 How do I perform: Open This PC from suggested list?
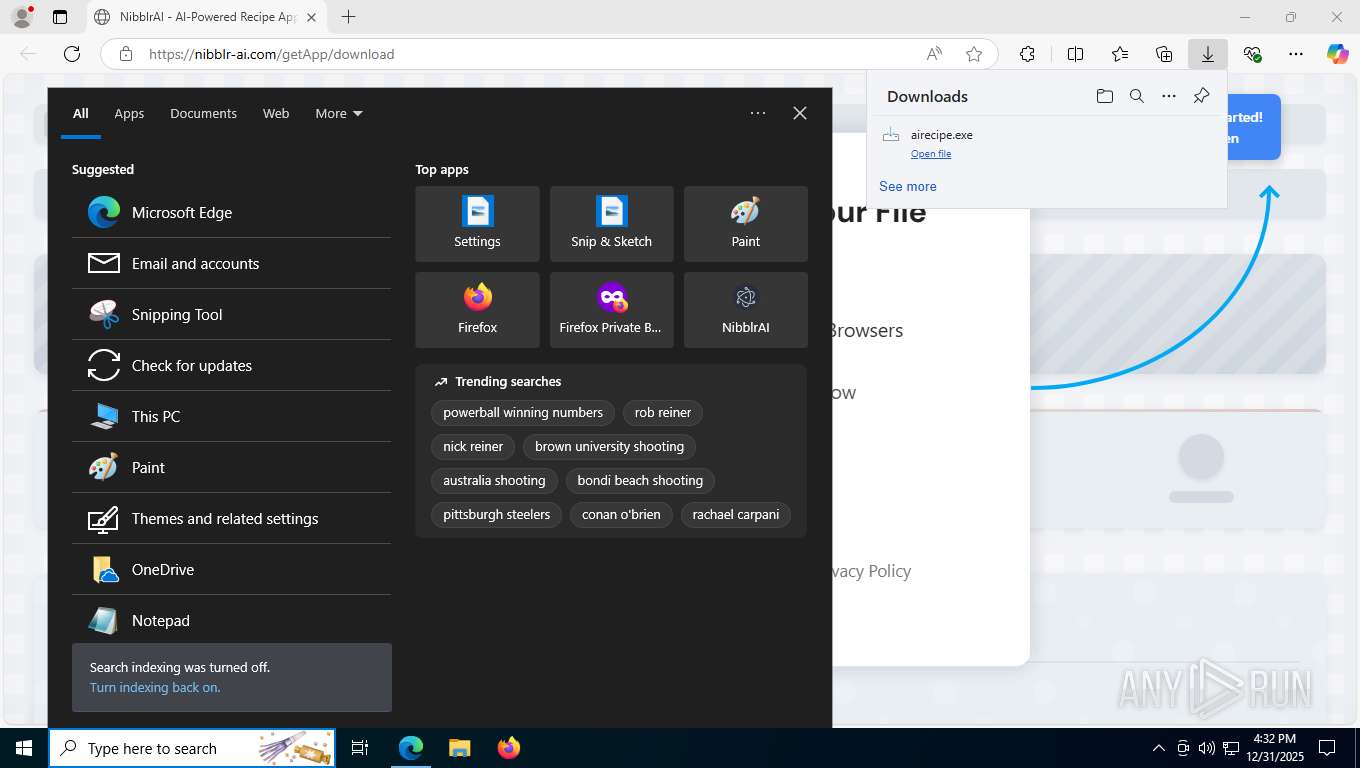(x=231, y=416)
